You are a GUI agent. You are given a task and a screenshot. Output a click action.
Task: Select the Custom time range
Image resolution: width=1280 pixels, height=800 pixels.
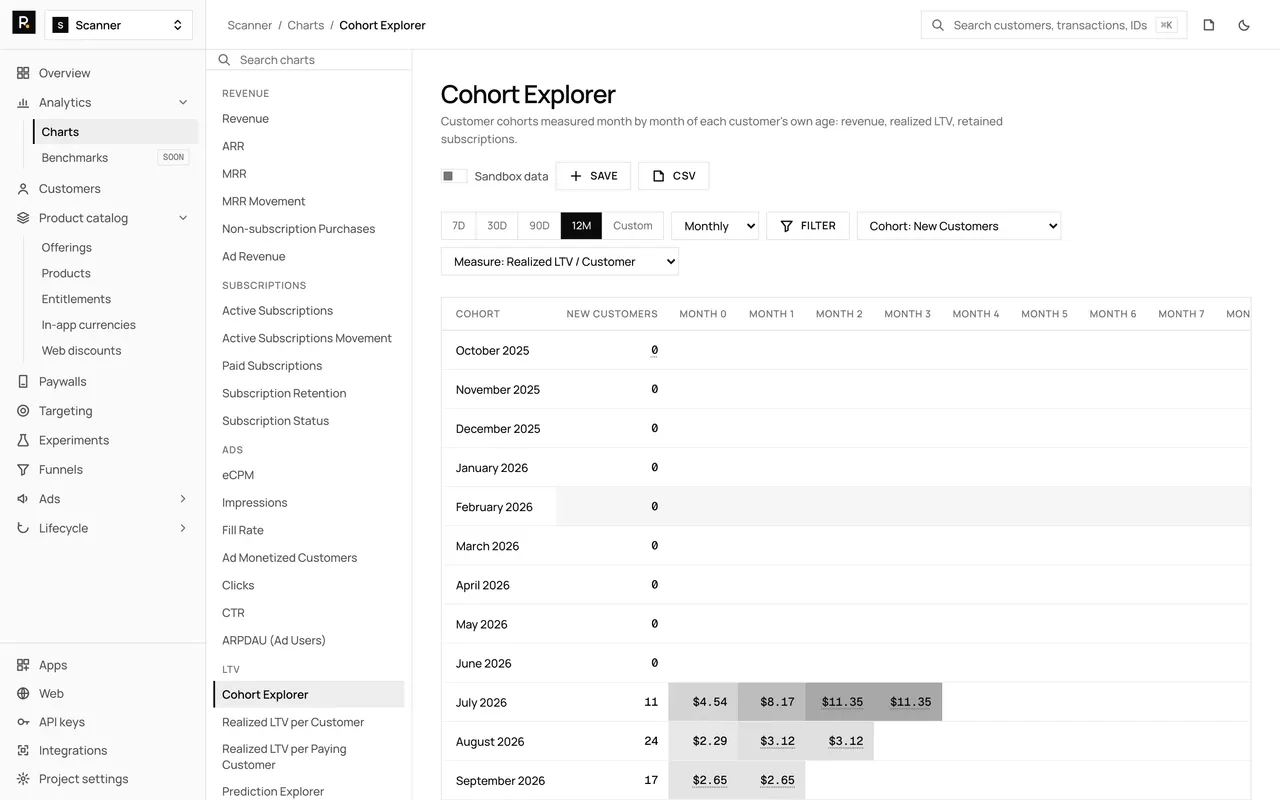[633, 226]
